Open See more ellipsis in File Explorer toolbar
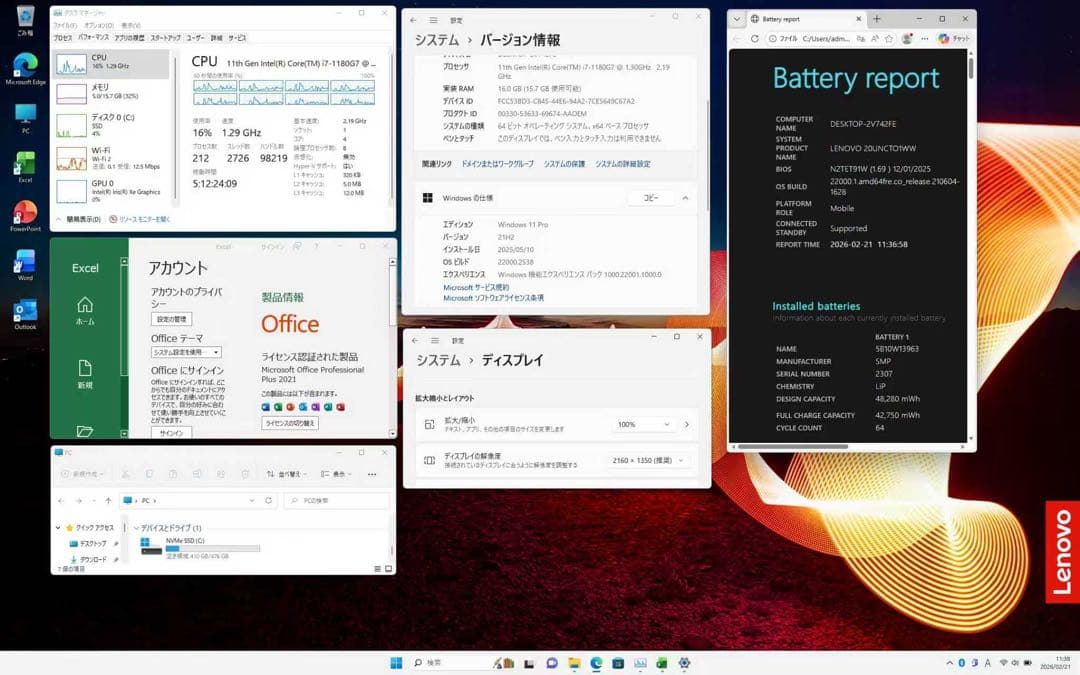 [x=372, y=474]
